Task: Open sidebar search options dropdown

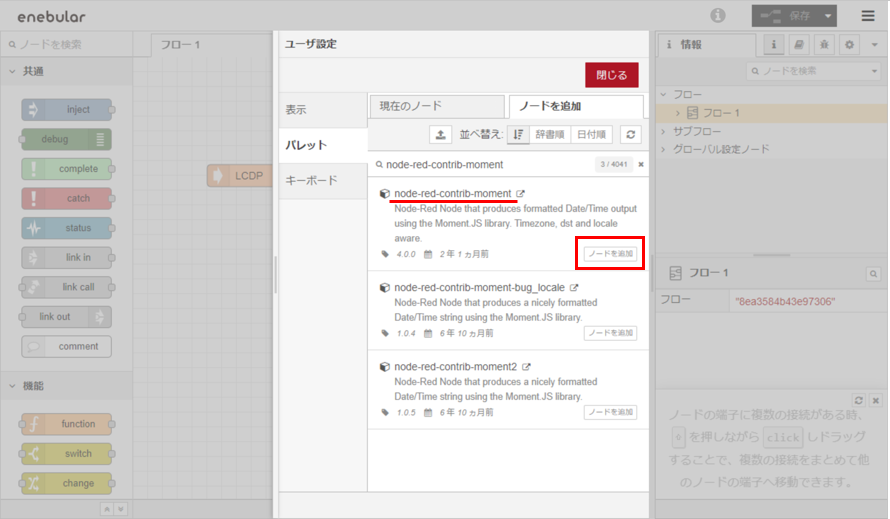Action: point(875,71)
